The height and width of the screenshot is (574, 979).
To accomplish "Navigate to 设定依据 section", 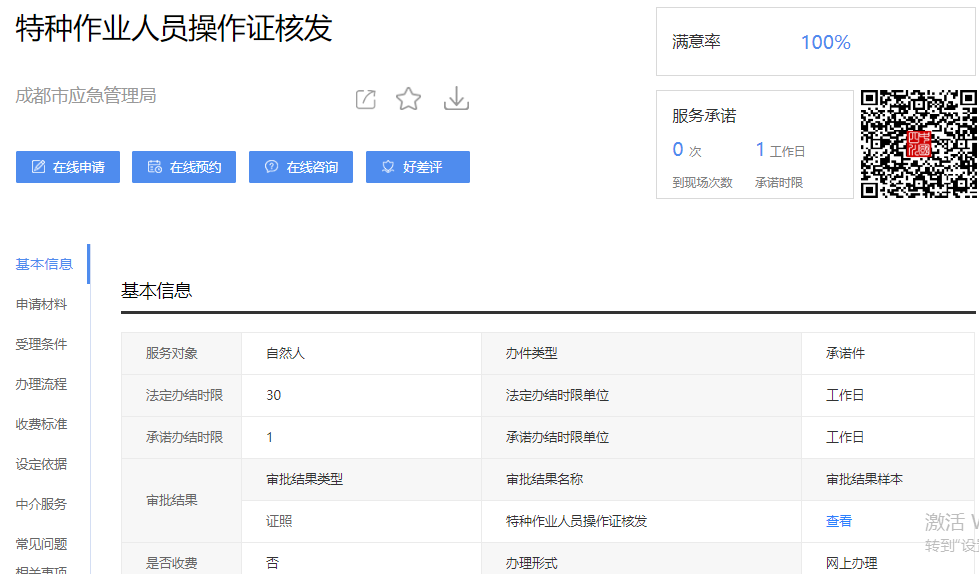I will coord(42,464).
